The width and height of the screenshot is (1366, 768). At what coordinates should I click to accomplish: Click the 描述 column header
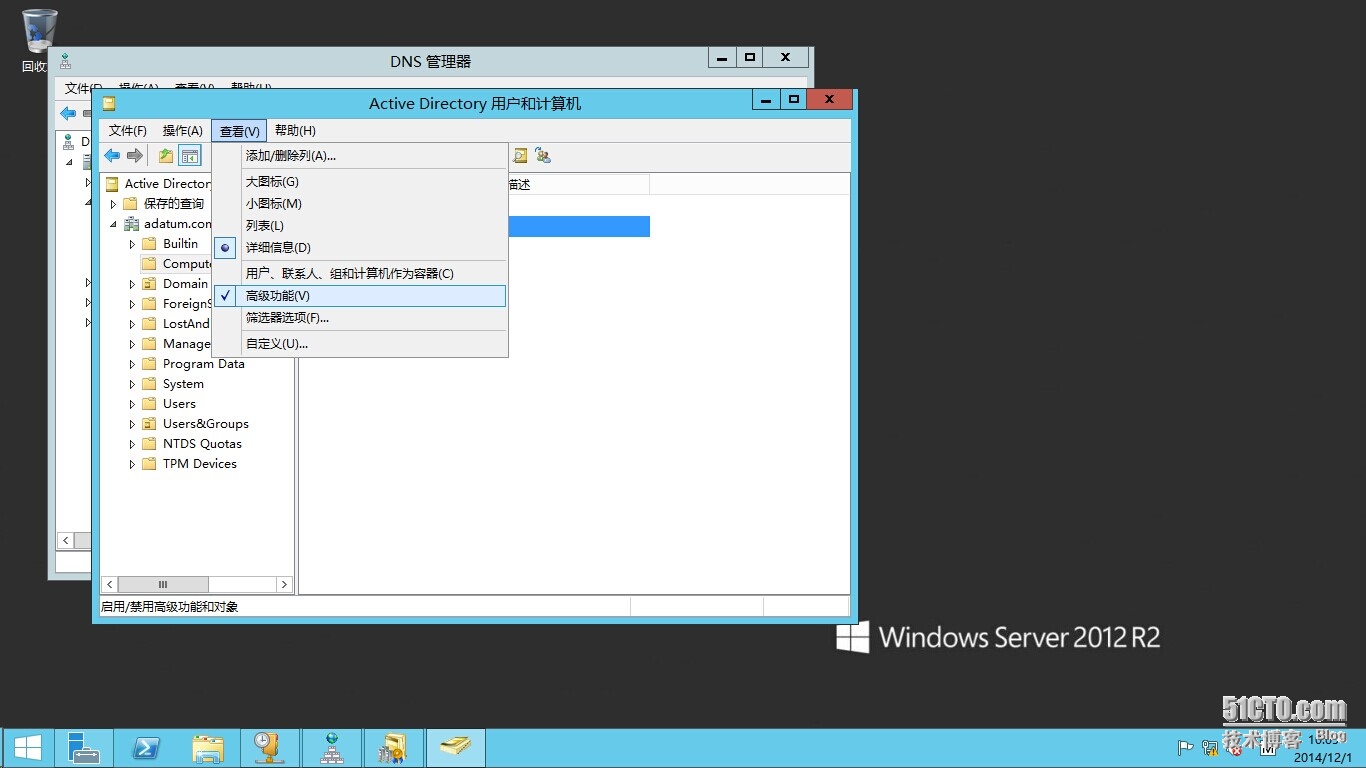coord(578,184)
